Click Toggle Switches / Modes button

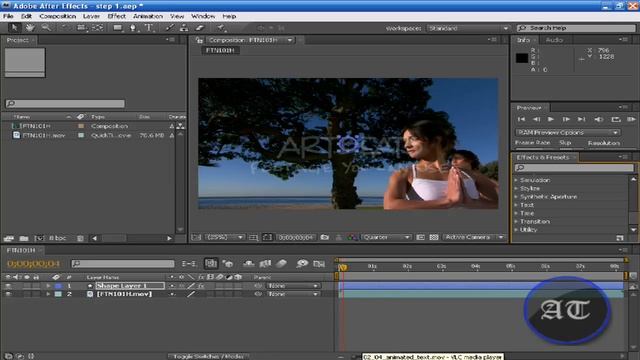point(208,356)
